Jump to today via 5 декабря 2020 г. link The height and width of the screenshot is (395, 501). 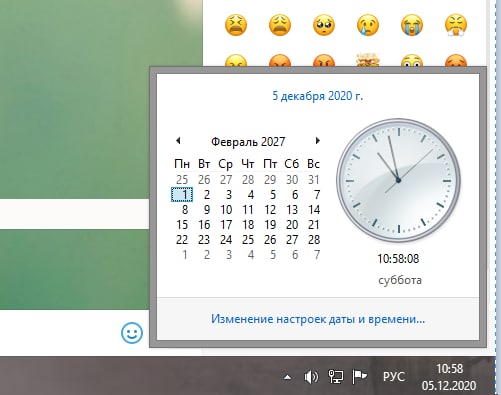click(x=317, y=96)
